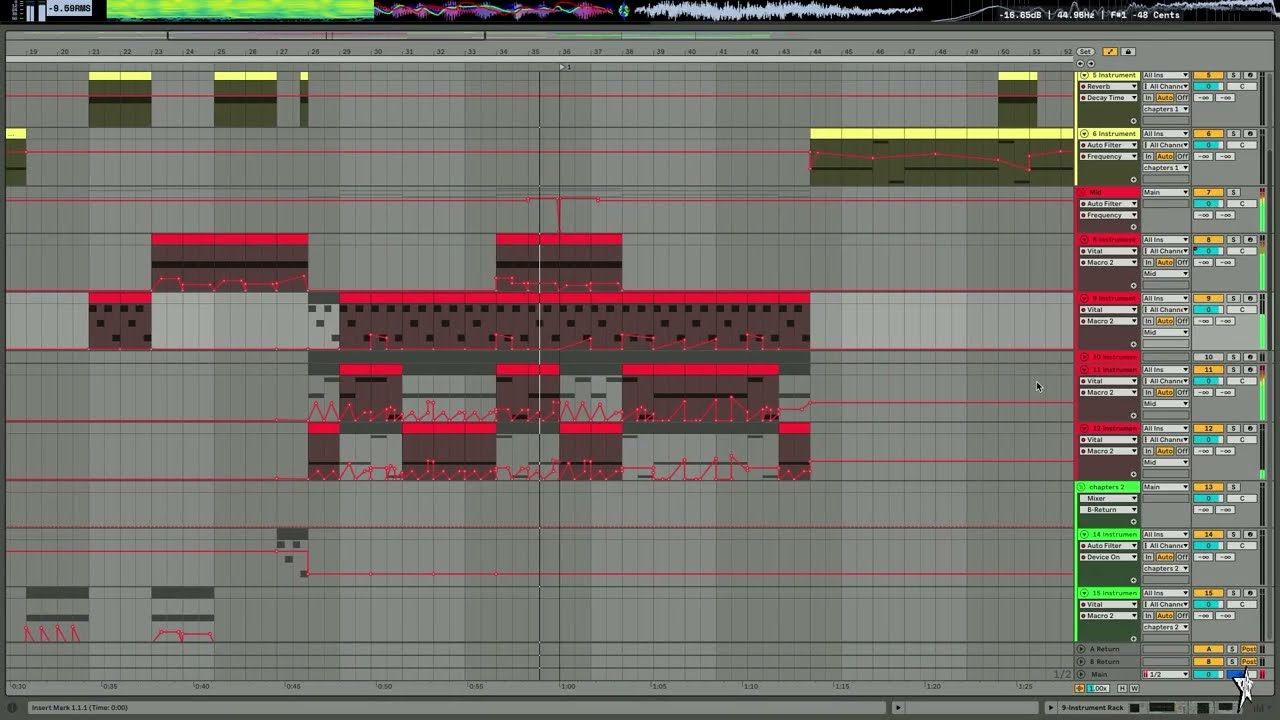This screenshot has width=1280, height=720.
Task: Open Mixer device chooser on chapters 2
Action: click(x=1108, y=498)
